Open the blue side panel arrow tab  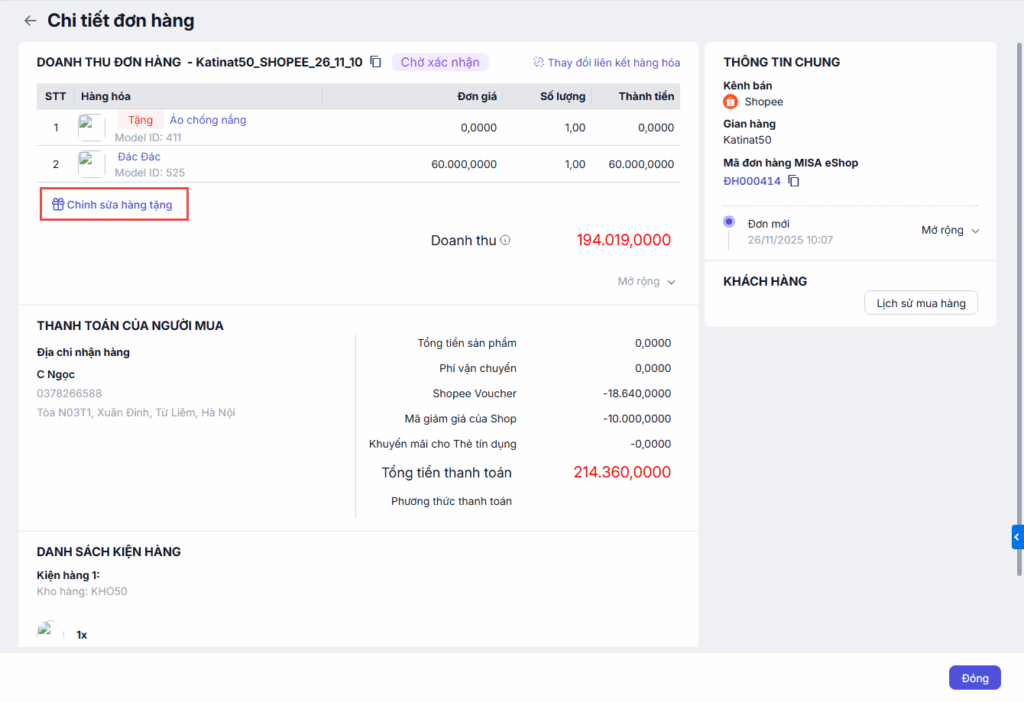1017,537
